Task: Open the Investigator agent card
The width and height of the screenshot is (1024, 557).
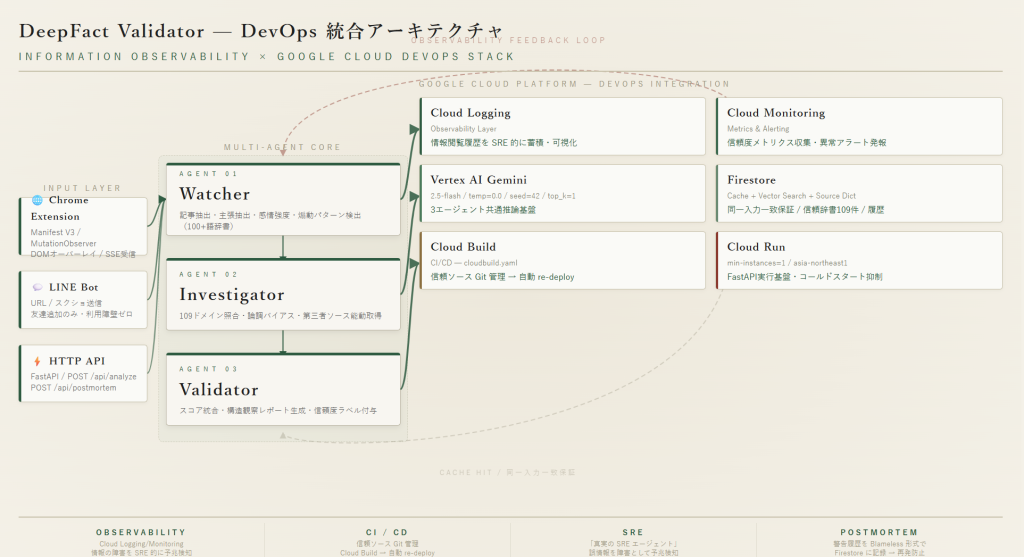Action: click(x=283, y=294)
